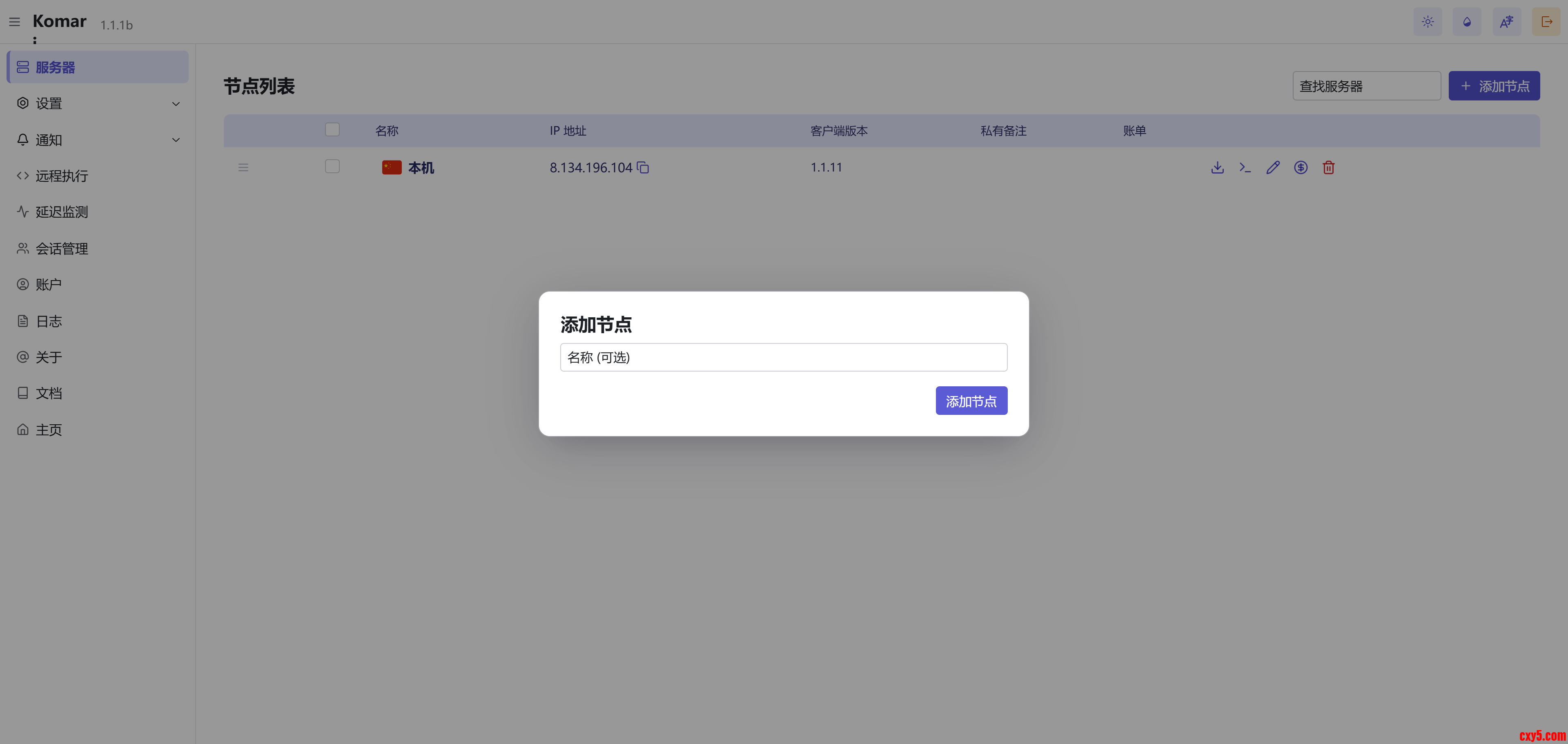Open the billing dollar icon for 本机

point(1301,167)
